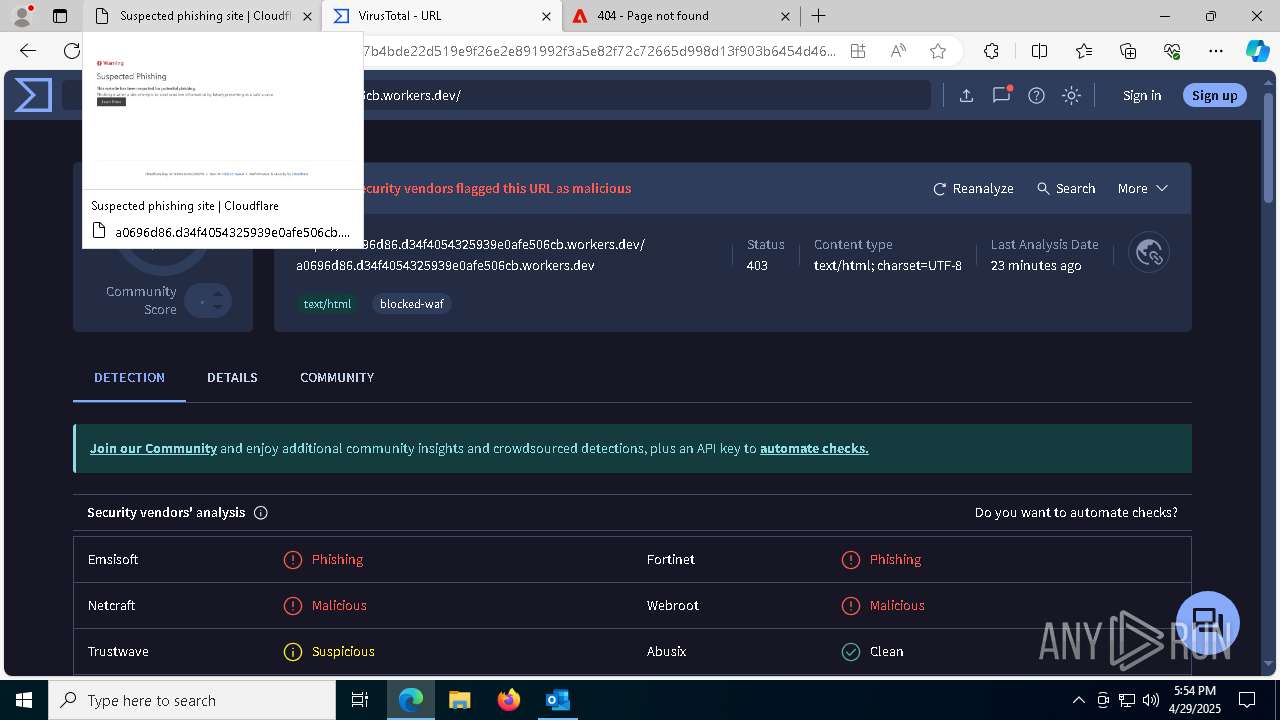
Task: Open the VirusTotal logo home link
Action: pos(33,95)
